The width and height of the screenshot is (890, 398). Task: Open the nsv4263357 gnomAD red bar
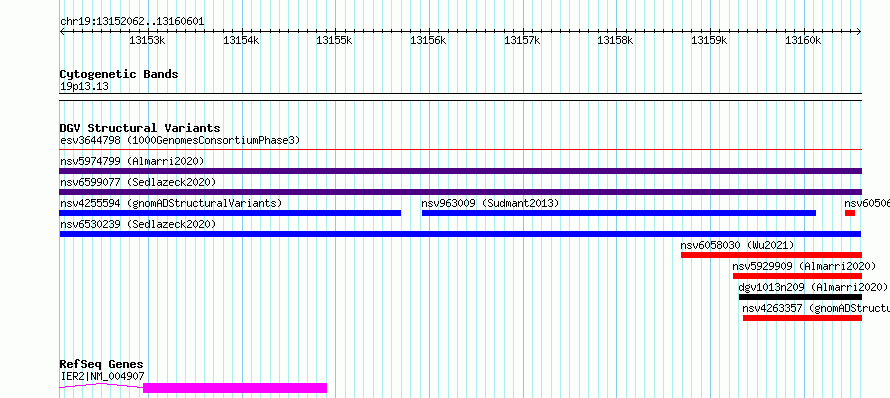pyautogui.click(x=802, y=318)
